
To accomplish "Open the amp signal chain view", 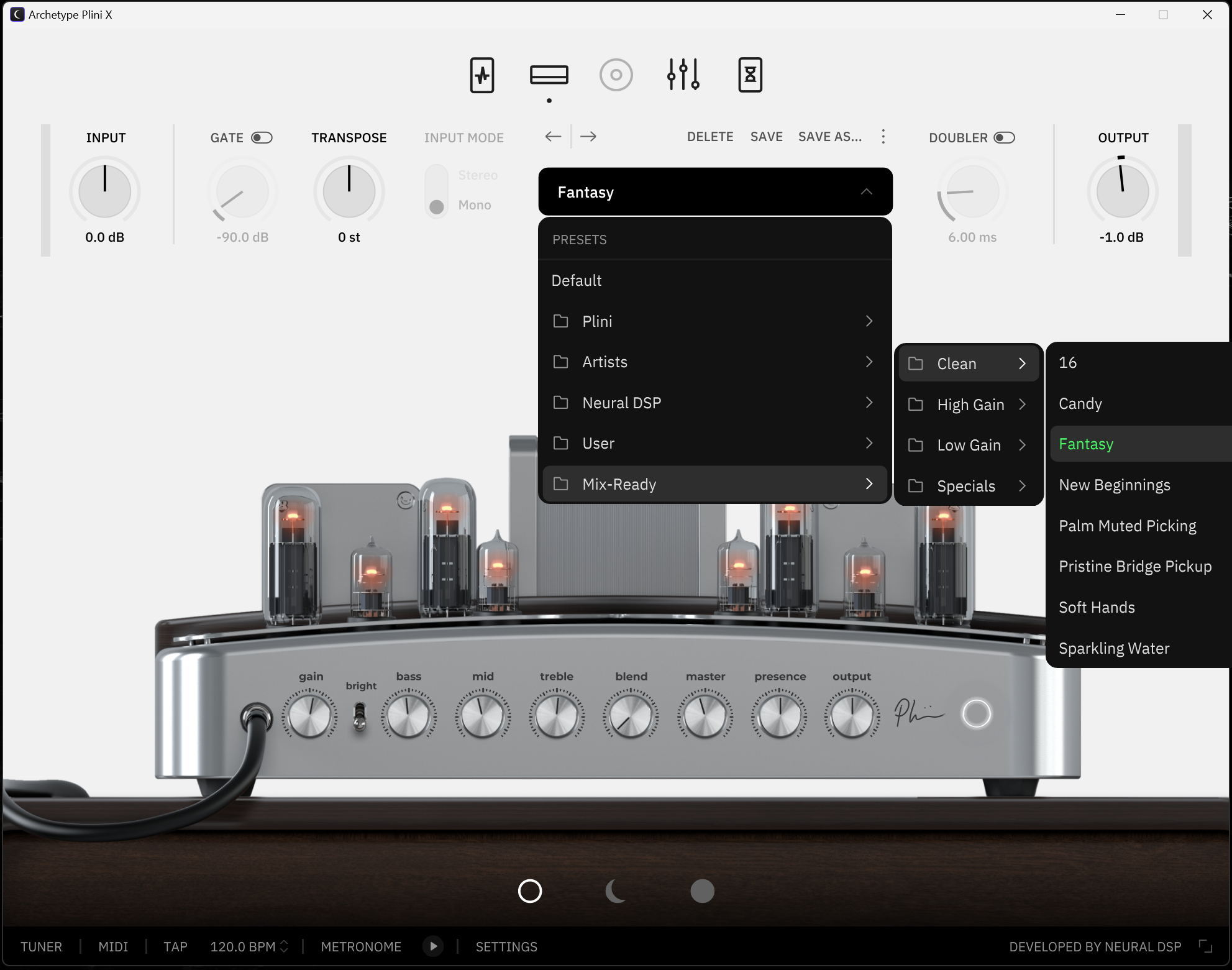I will [549, 74].
